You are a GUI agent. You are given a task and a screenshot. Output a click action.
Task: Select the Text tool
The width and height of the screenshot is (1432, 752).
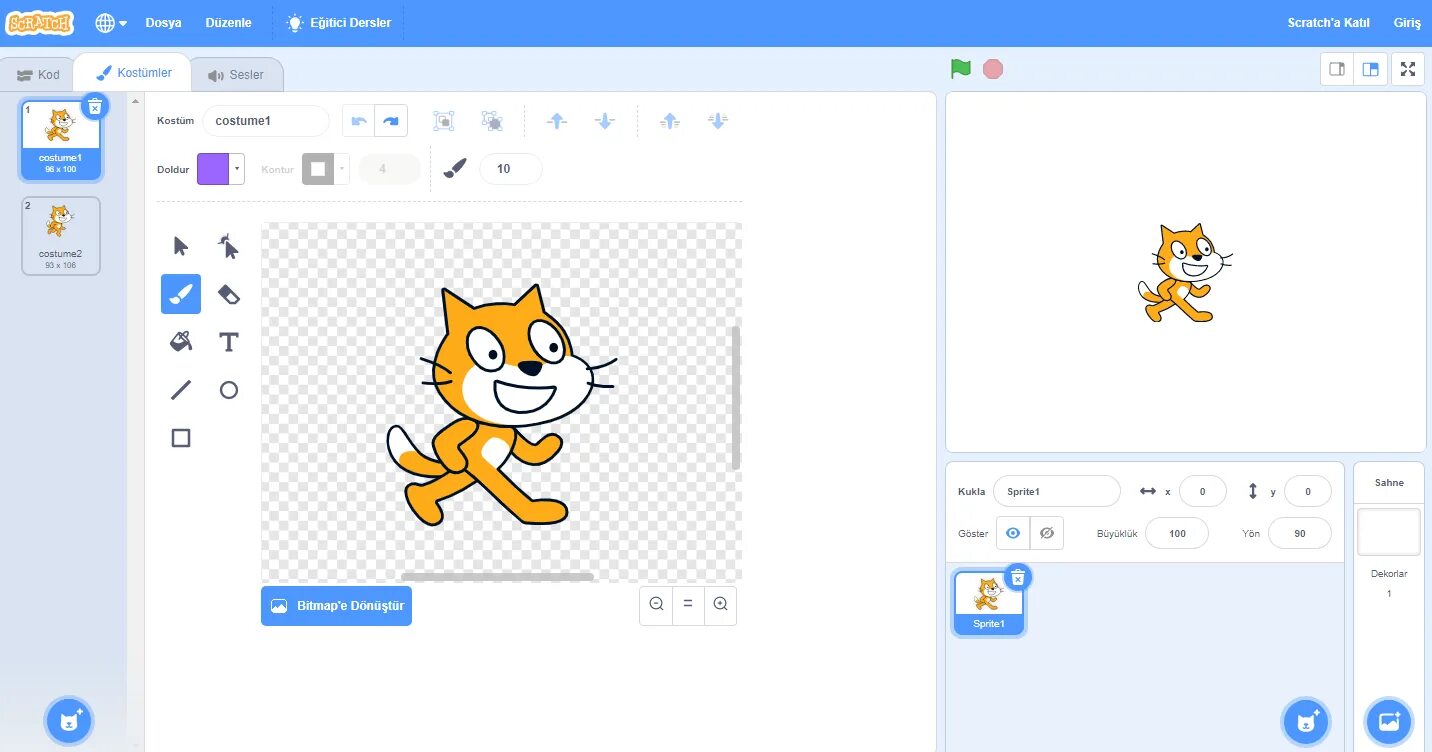point(229,342)
